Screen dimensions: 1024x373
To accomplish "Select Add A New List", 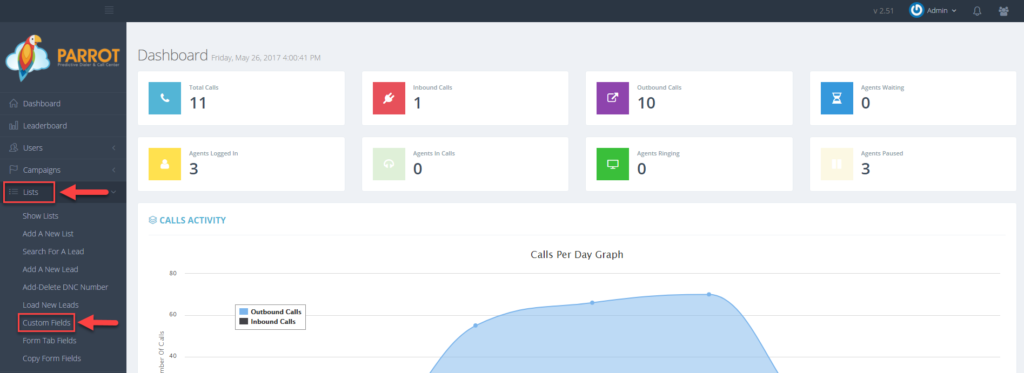I will tap(49, 233).
